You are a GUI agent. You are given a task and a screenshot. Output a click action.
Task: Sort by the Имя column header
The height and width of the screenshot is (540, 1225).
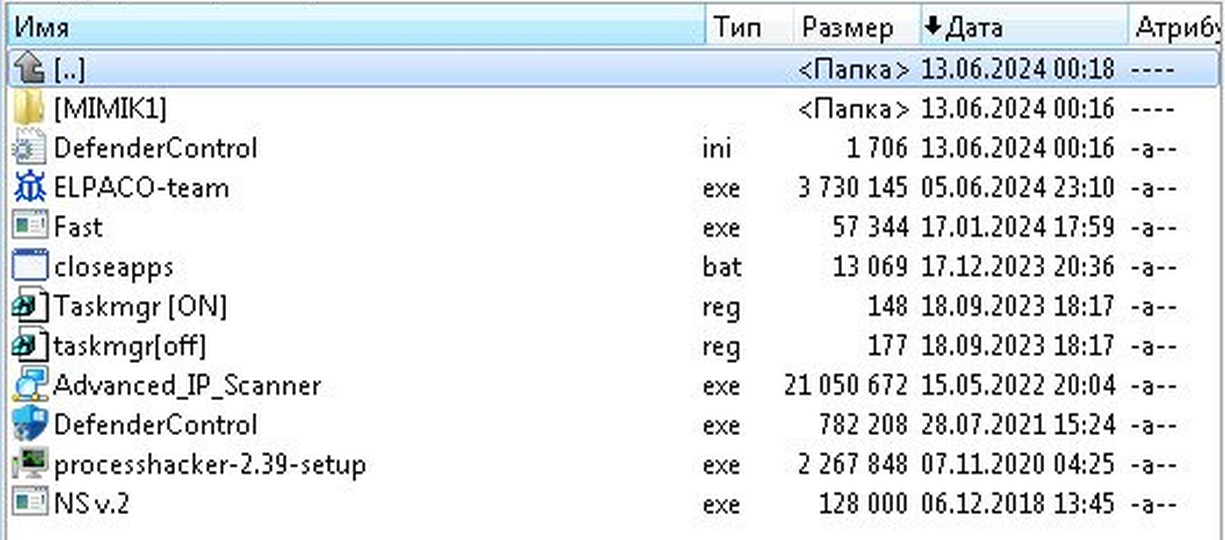[x=357, y=27]
